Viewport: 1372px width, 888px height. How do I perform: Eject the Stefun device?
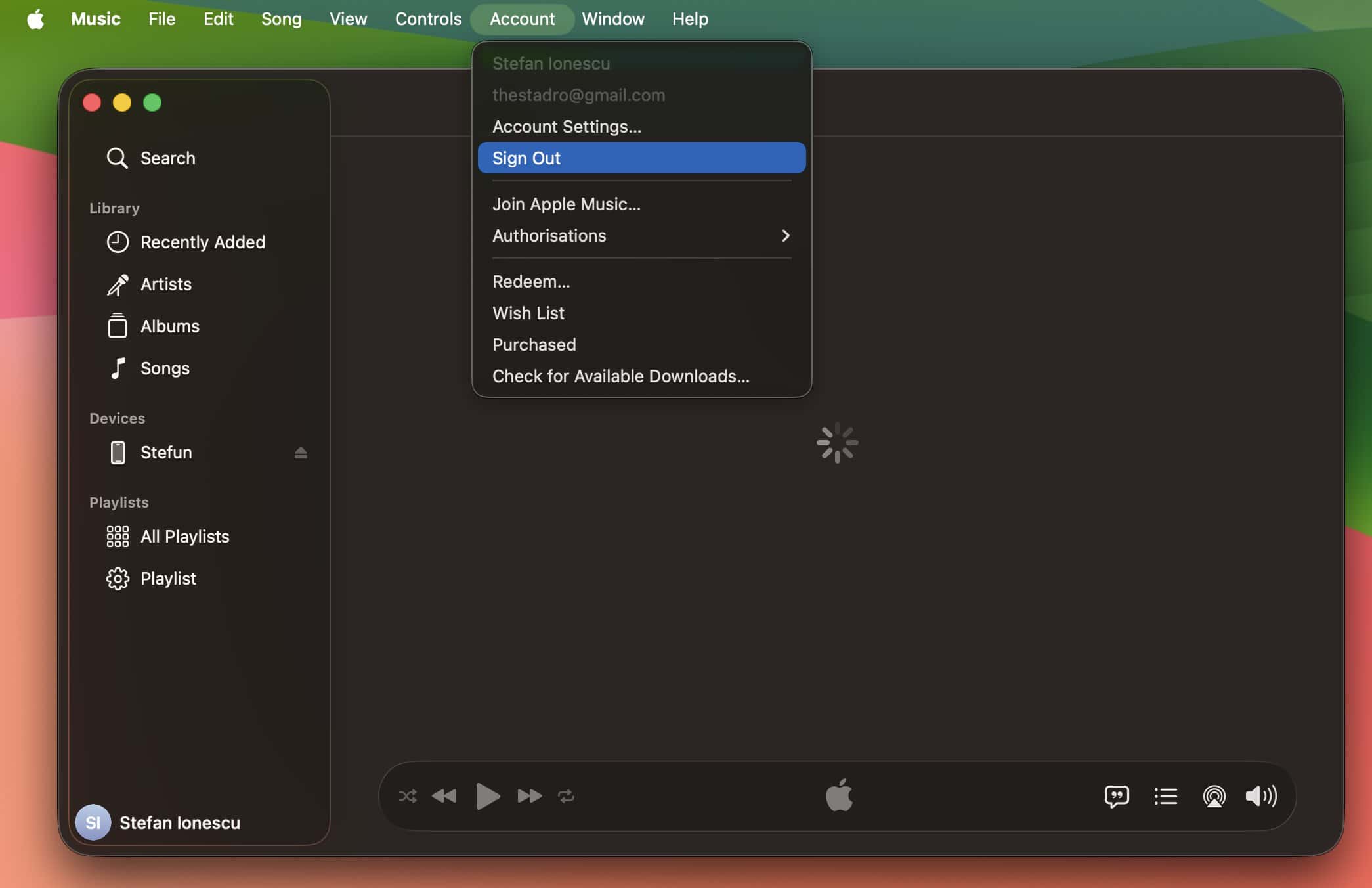301,453
